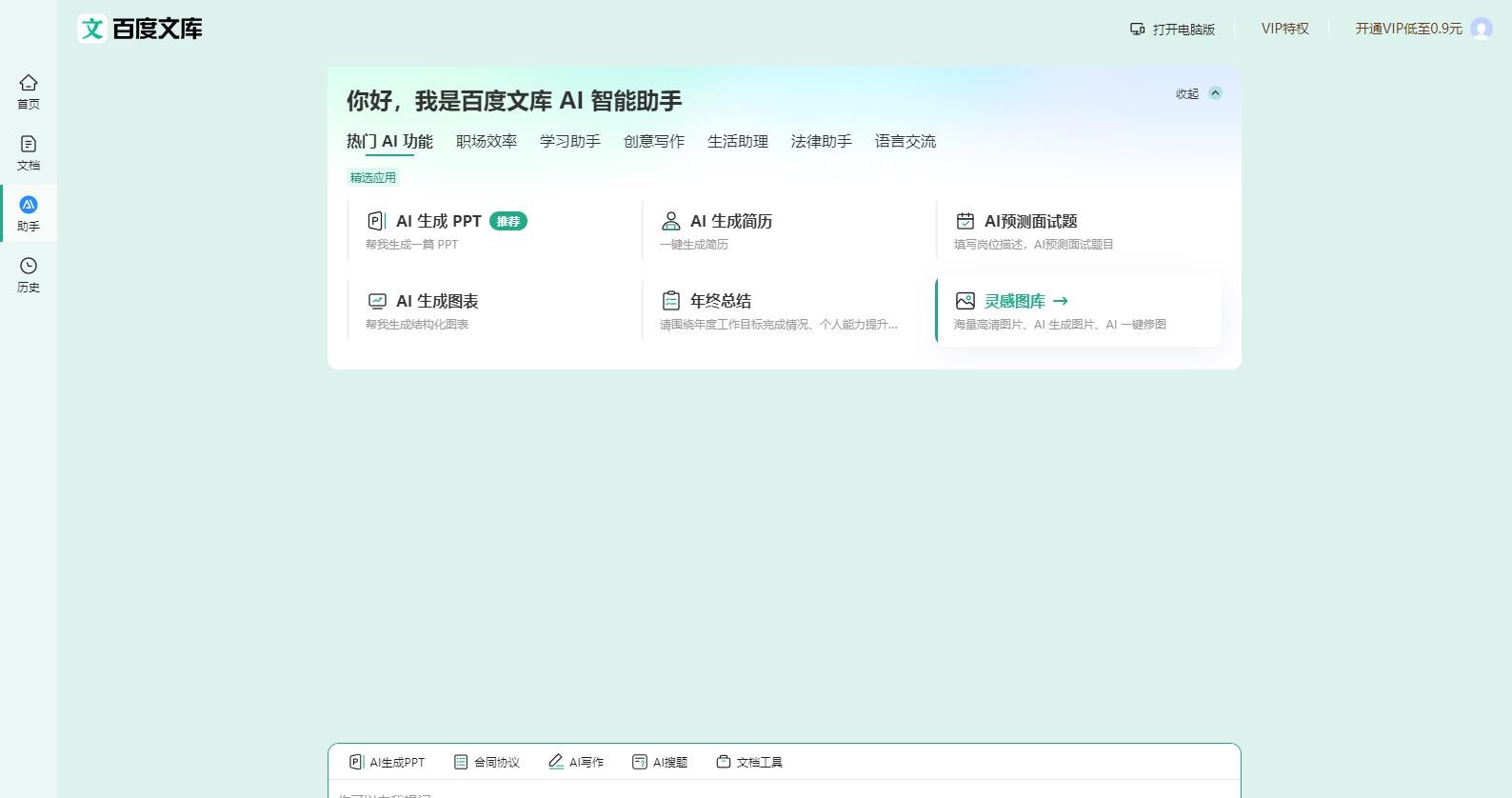Switch to the 法律助手 tab

[822, 141]
